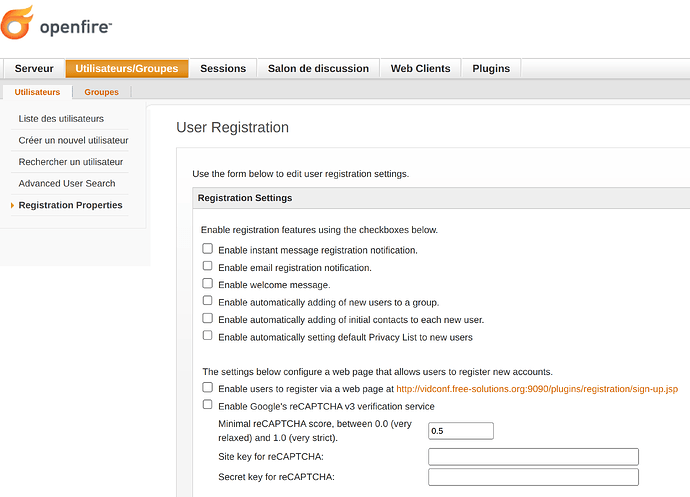Open Rechercher un utilisateur page

pyautogui.click(x=71, y=162)
